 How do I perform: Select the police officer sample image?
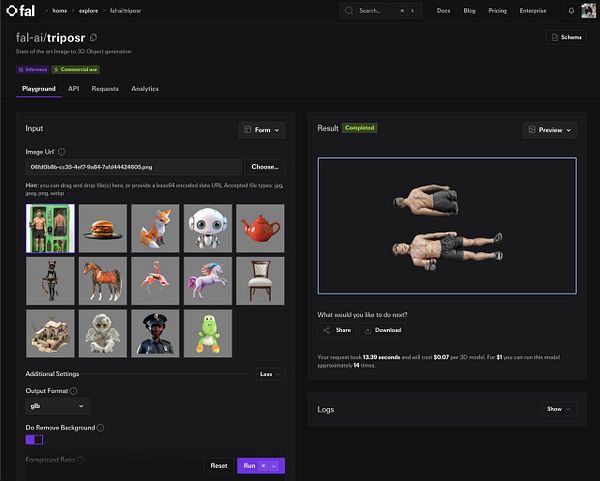[x=155, y=334]
